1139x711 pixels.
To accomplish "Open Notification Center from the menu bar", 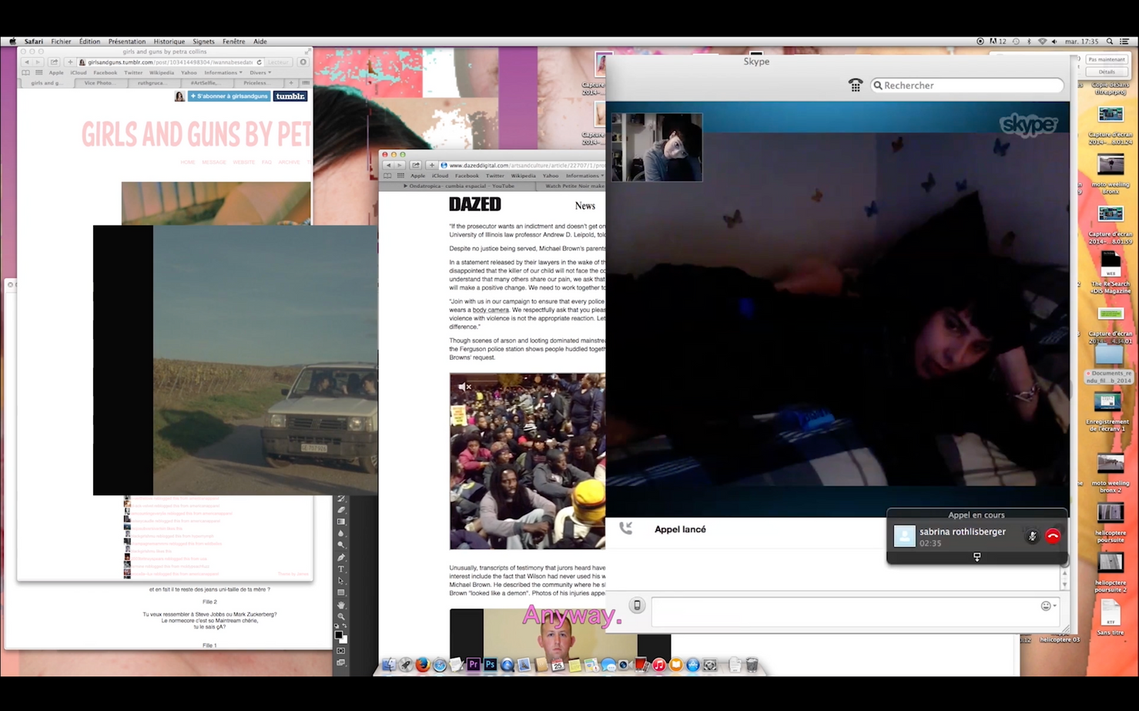I will (1124, 41).
